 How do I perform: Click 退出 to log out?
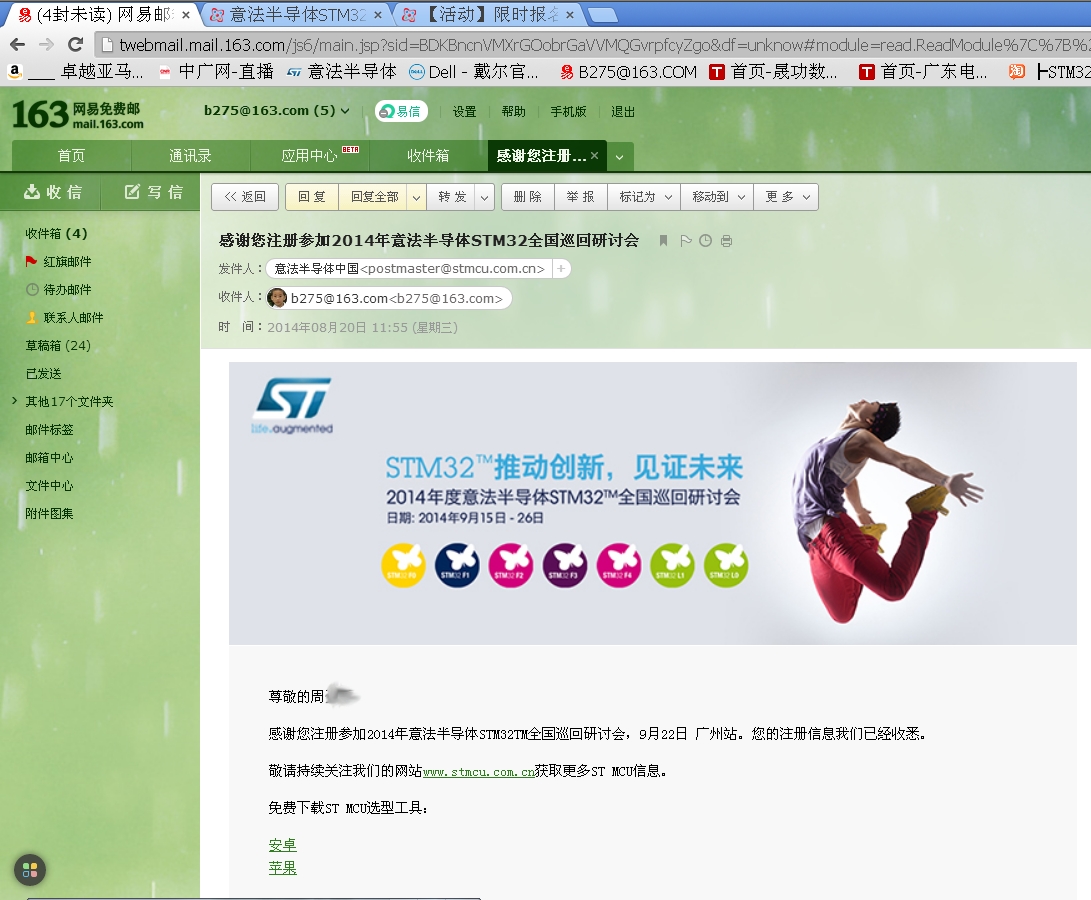pos(623,111)
